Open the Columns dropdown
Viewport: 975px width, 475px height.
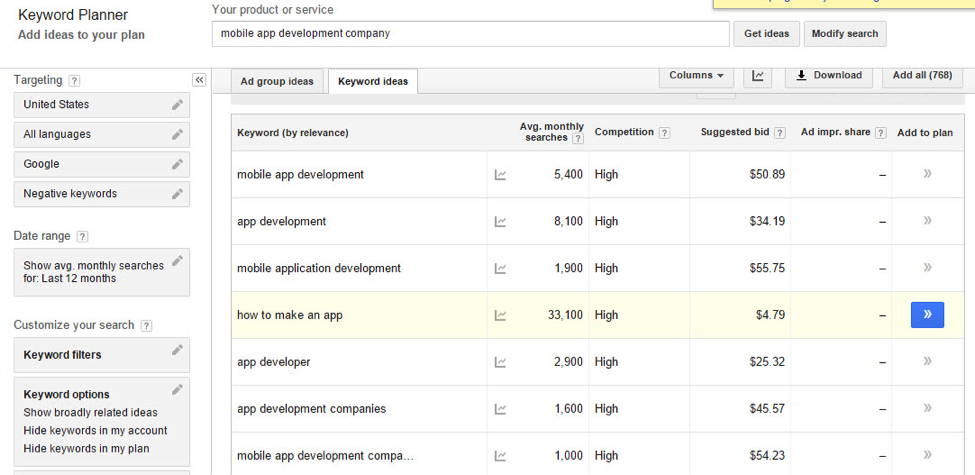tap(696, 76)
